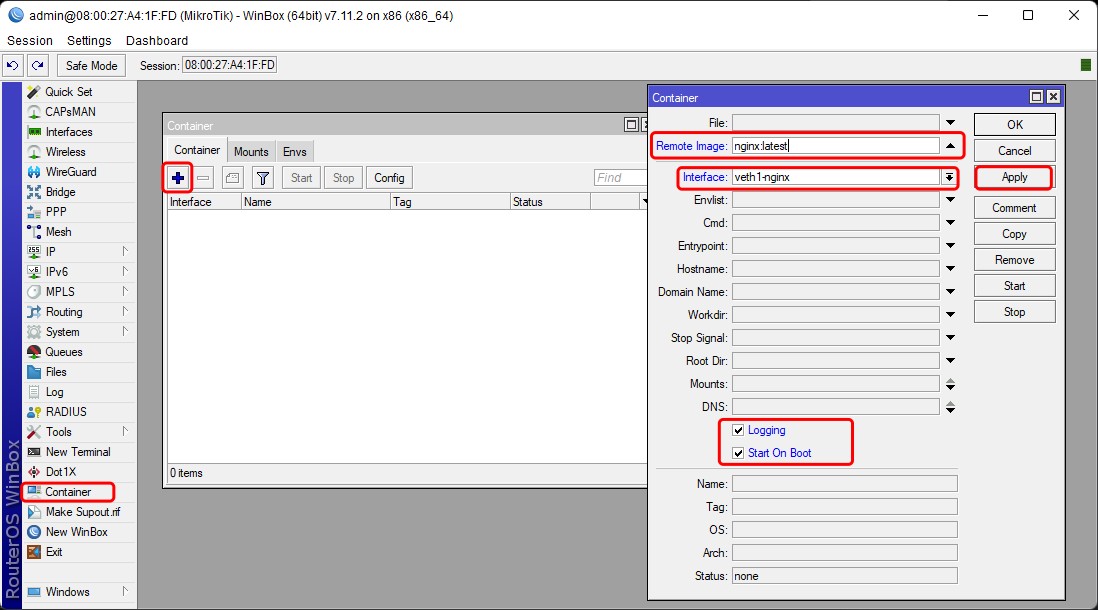Image resolution: width=1098 pixels, height=610 pixels.
Task: Click the redo arrow icon in top toolbar
Action: tap(37, 66)
